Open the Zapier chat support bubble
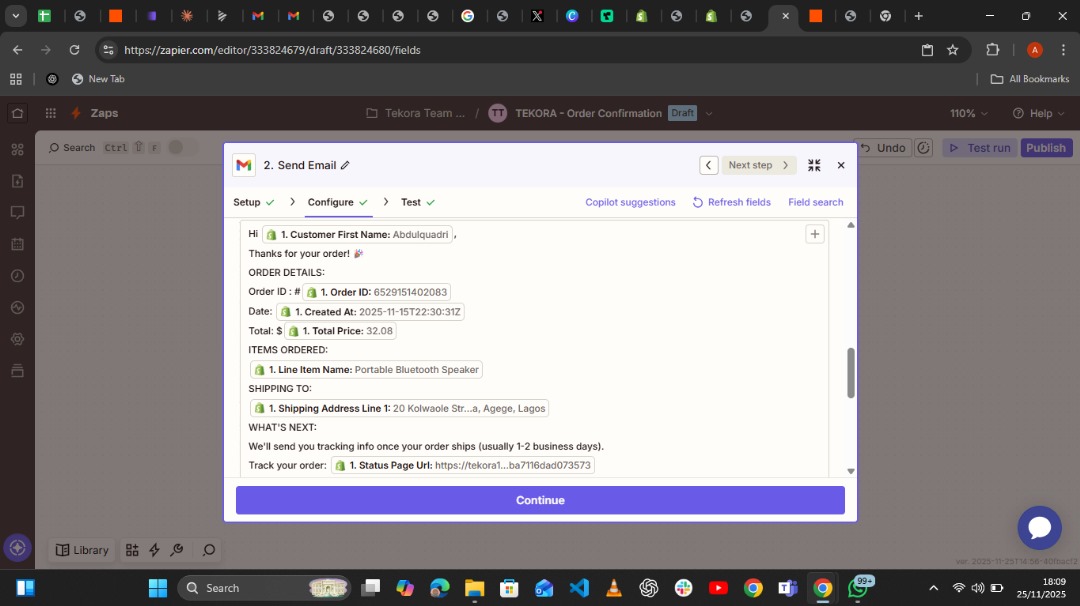This screenshot has width=1080, height=606. [x=1039, y=527]
